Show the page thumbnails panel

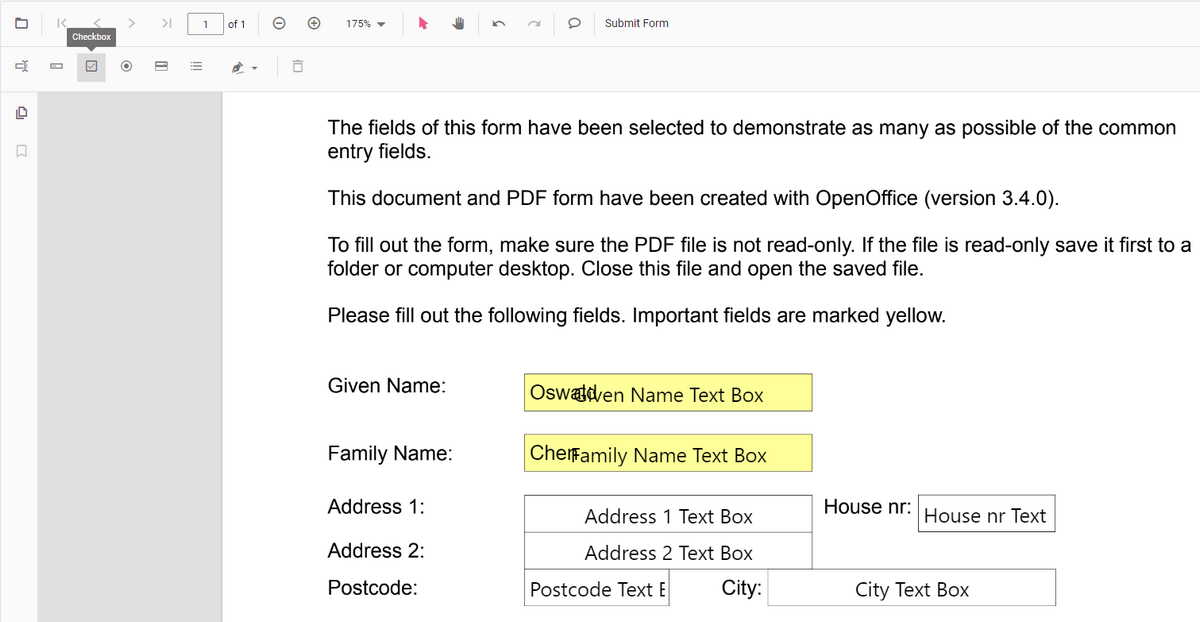(20, 113)
